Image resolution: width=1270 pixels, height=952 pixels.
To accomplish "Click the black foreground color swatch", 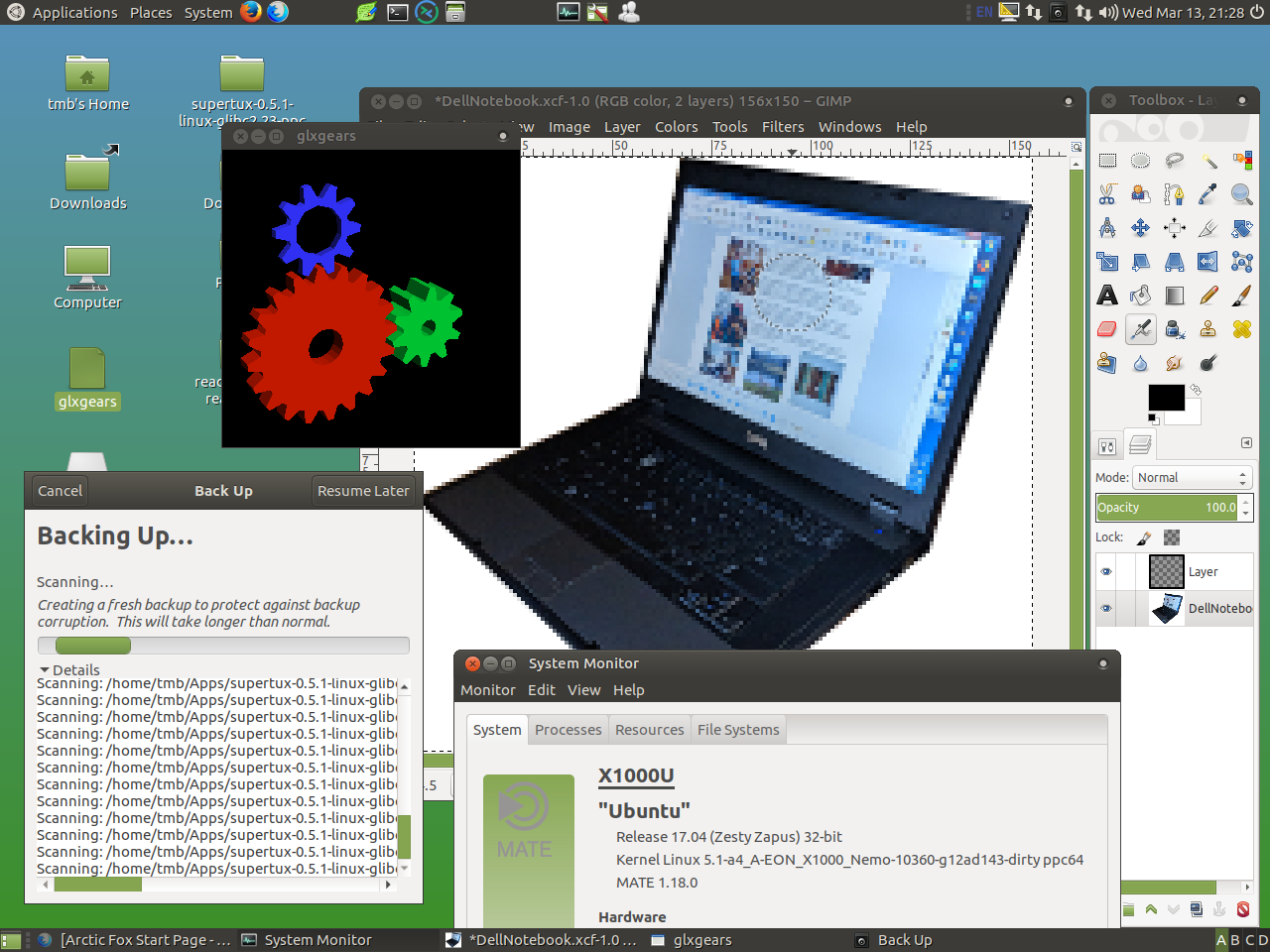I will click(x=1165, y=397).
